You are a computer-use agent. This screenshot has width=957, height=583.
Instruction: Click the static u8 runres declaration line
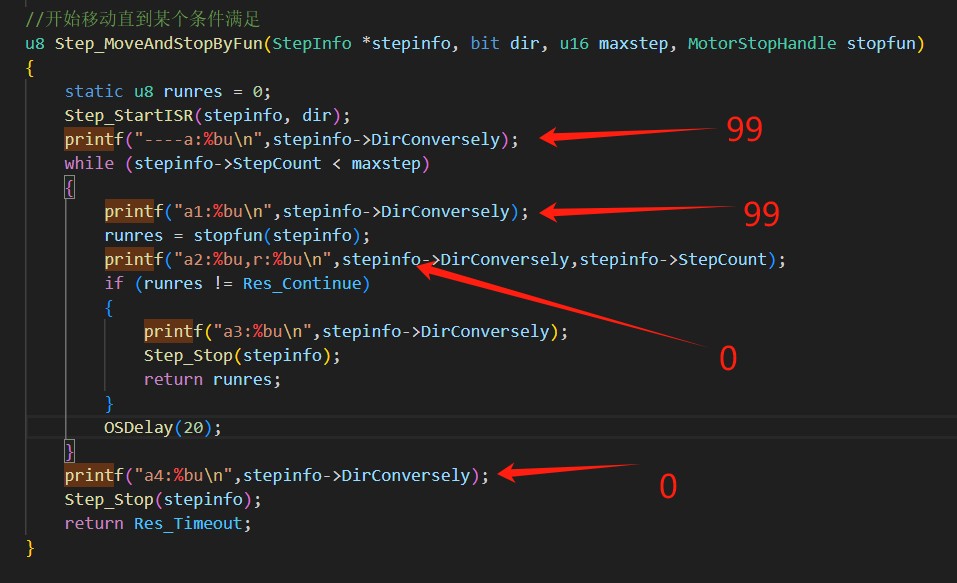click(x=167, y=92)
